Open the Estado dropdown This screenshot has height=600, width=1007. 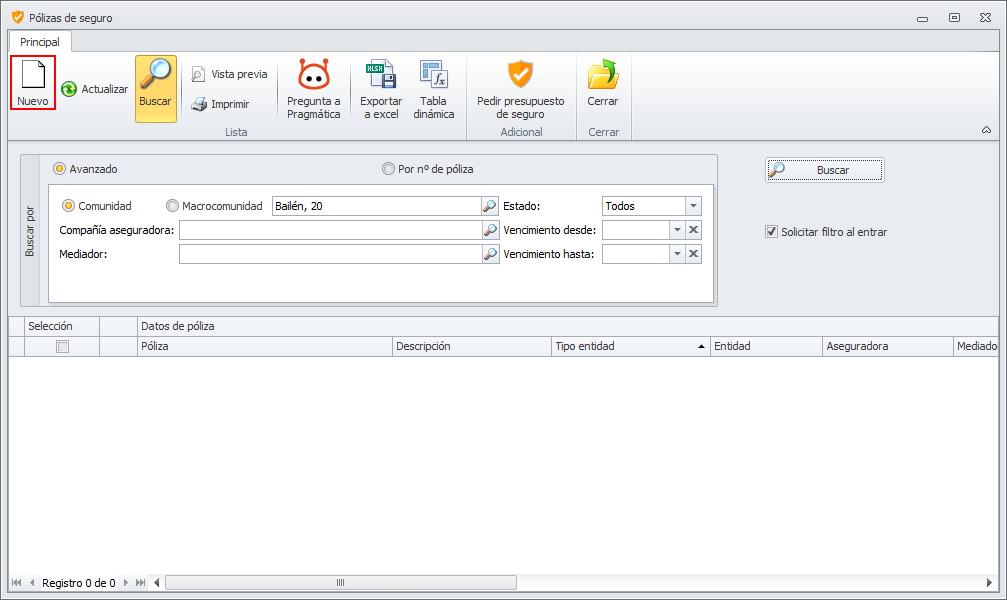click(x=694, y=206)
